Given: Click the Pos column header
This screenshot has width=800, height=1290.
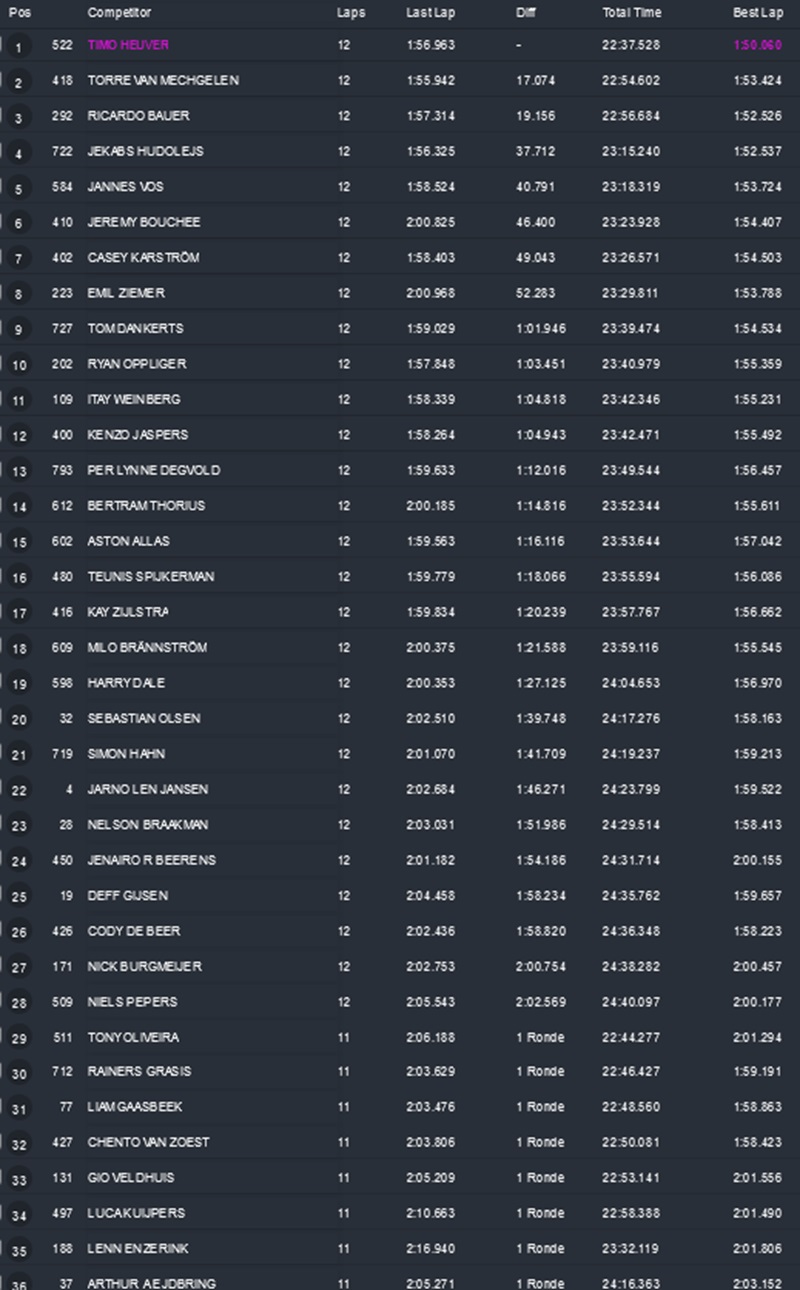Looking at the screenshot, I should tap(17, 13).
